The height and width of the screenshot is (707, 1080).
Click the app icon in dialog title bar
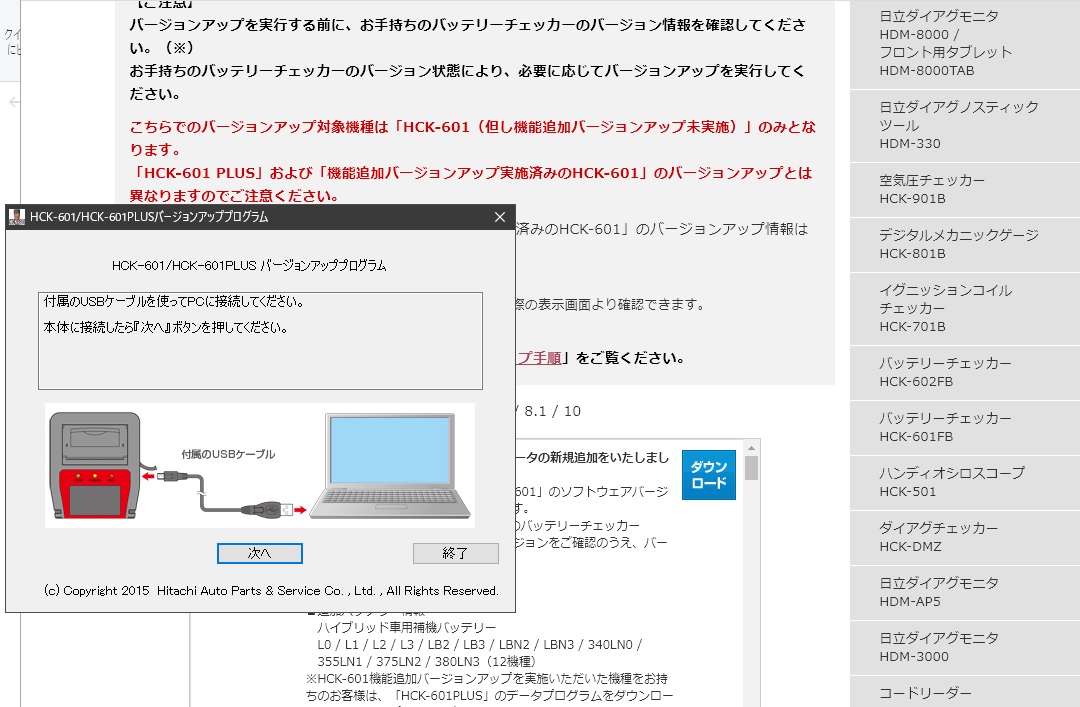click(17, 217)
